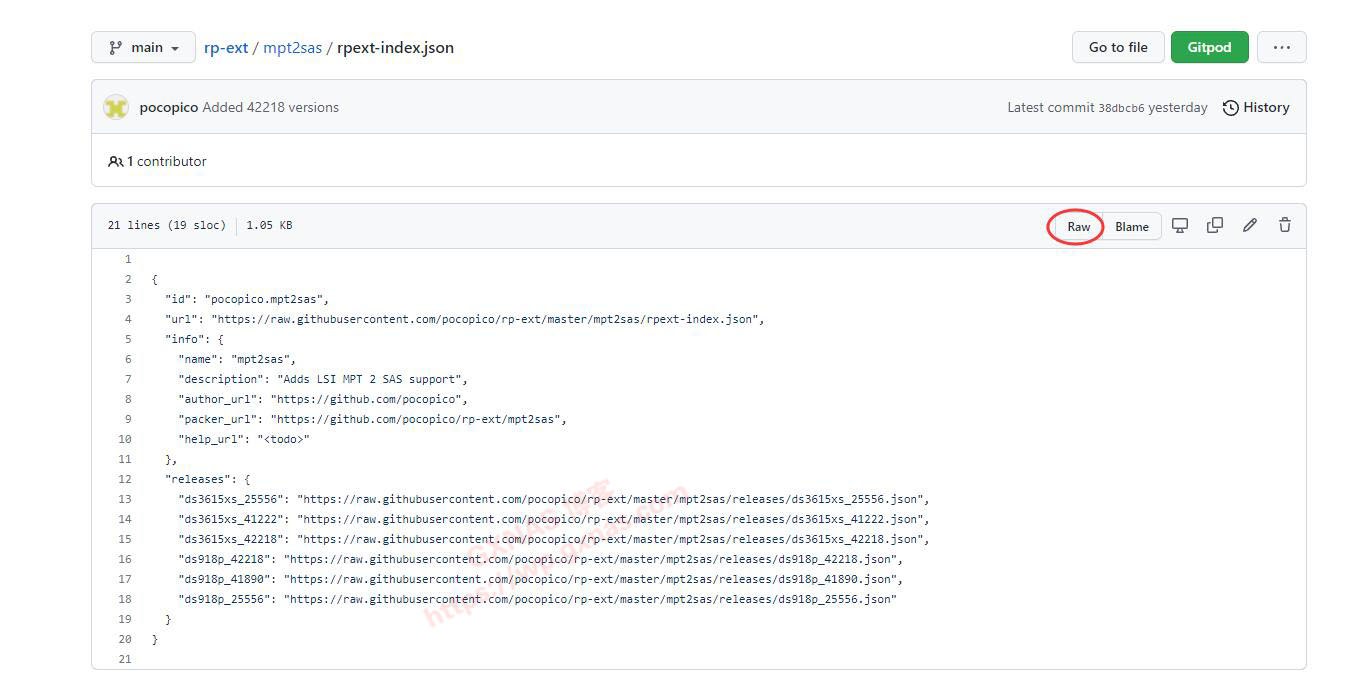Open in Gitpod
This screenshot has width=1352, height=684.
[1209, 47]
